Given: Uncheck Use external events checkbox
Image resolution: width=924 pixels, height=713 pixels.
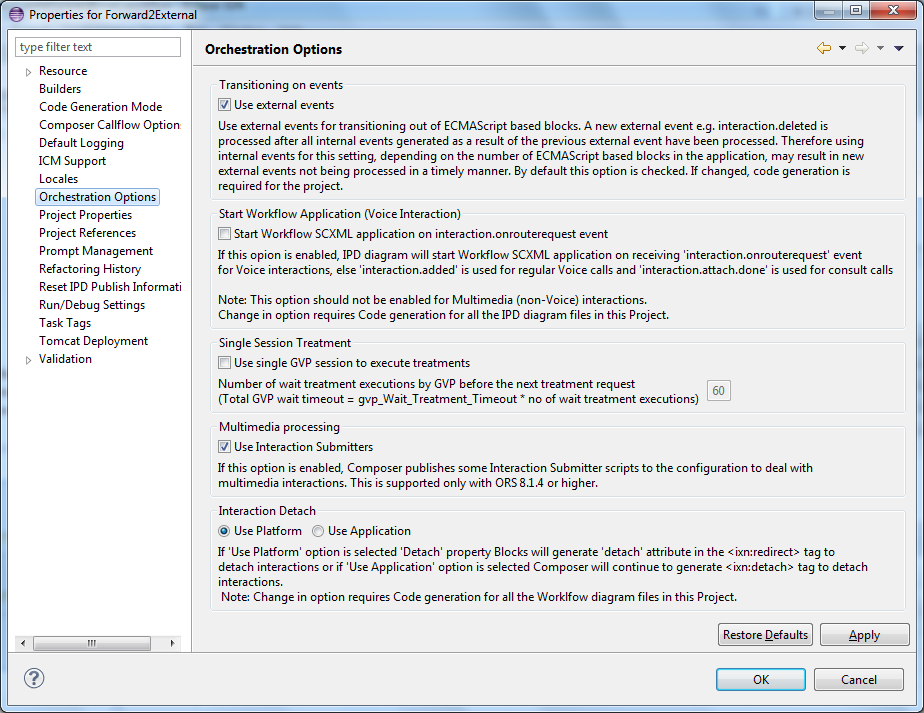Looking at the screenshot, I should point(225,105).
